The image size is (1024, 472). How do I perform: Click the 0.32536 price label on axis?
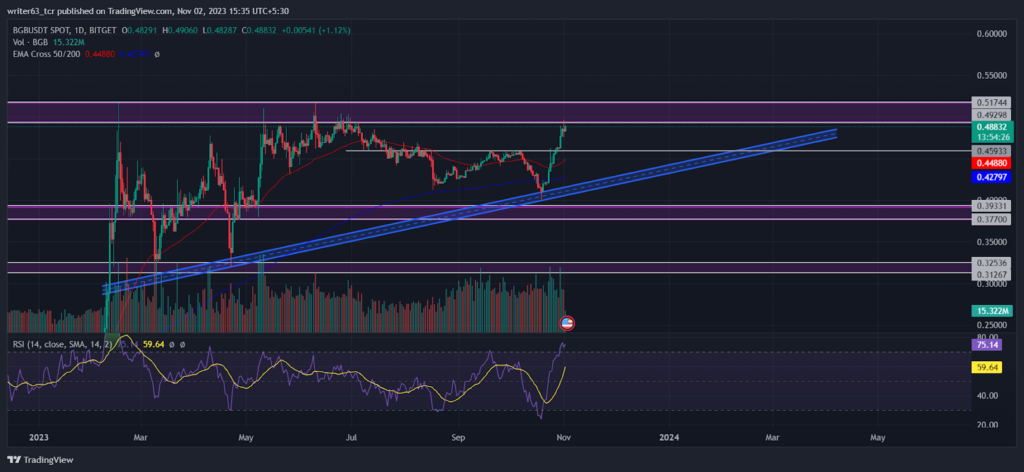(x=991, y=262)
